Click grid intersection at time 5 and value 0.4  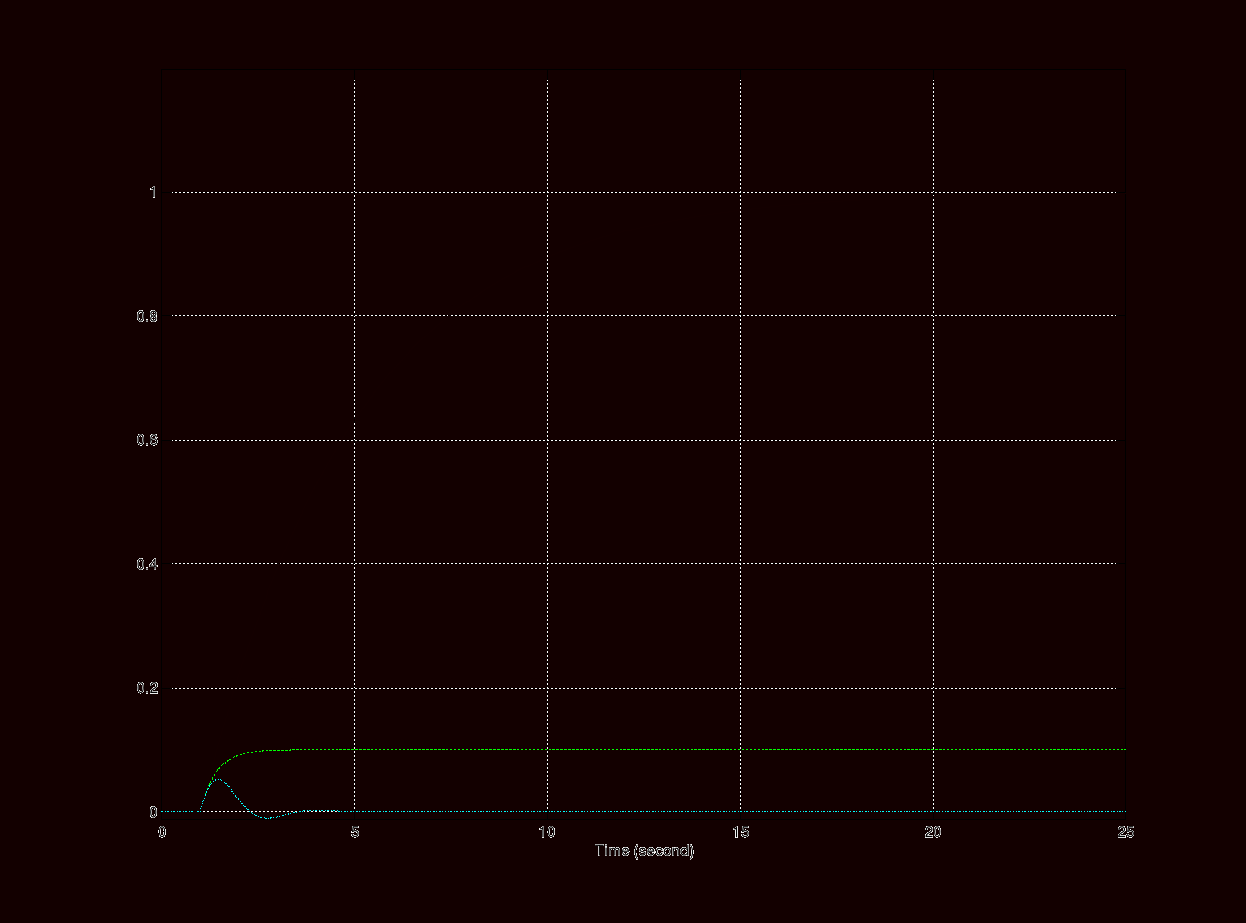355,564
